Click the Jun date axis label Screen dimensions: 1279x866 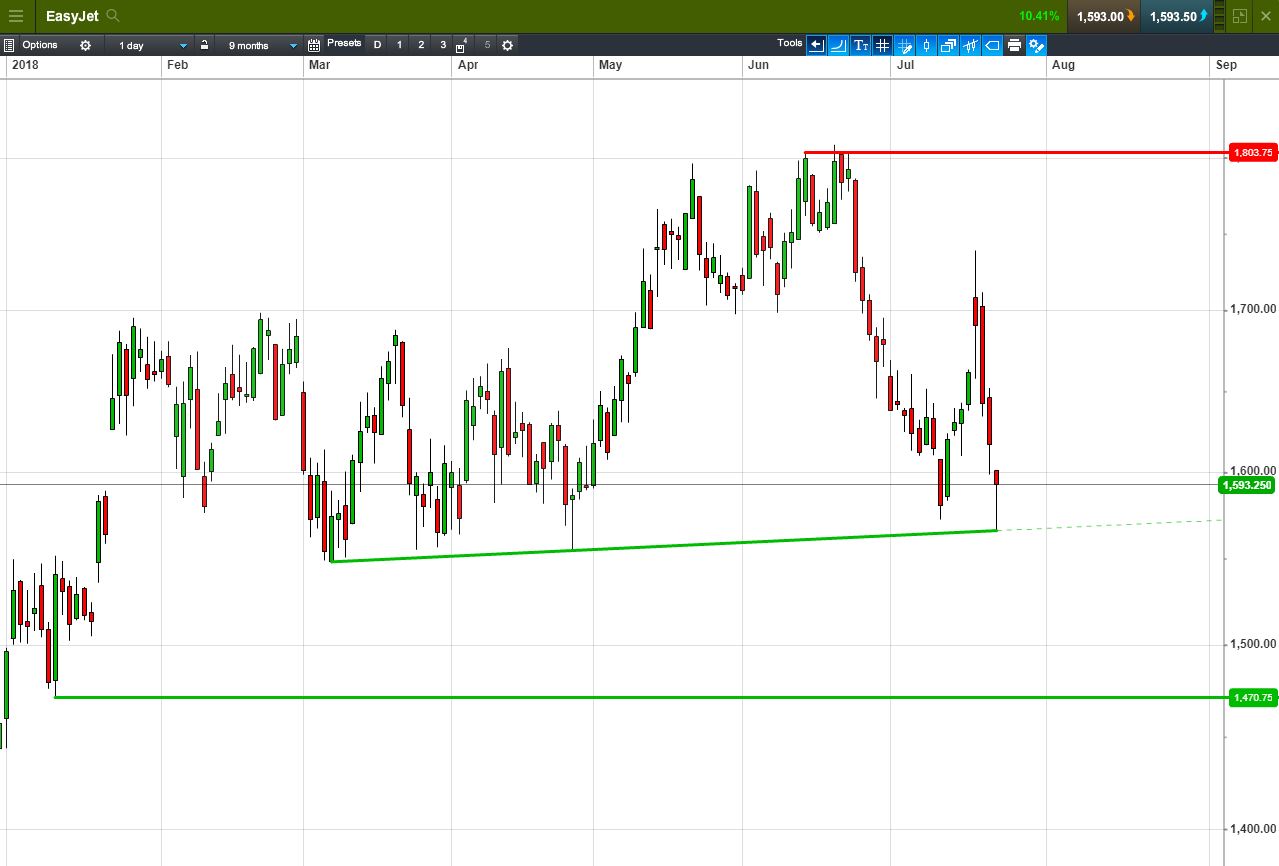coord(759,65)
